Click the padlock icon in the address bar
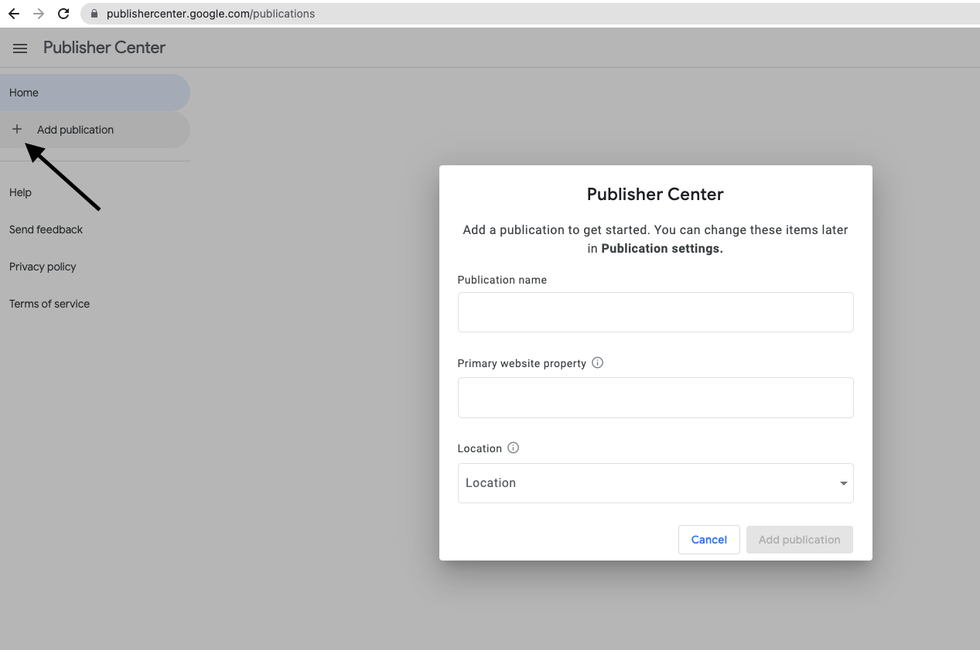This screenshot has height=650, width=980. pos(94,14)
